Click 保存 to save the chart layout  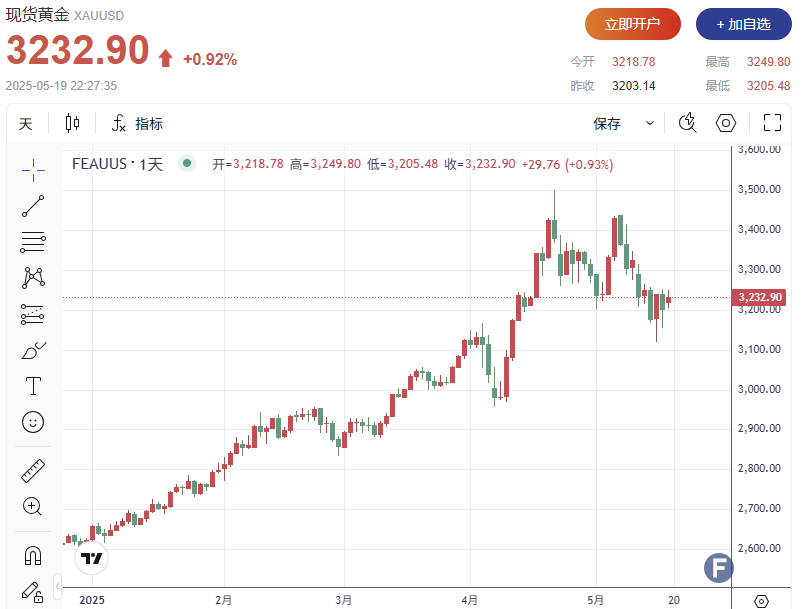[607, 124]
